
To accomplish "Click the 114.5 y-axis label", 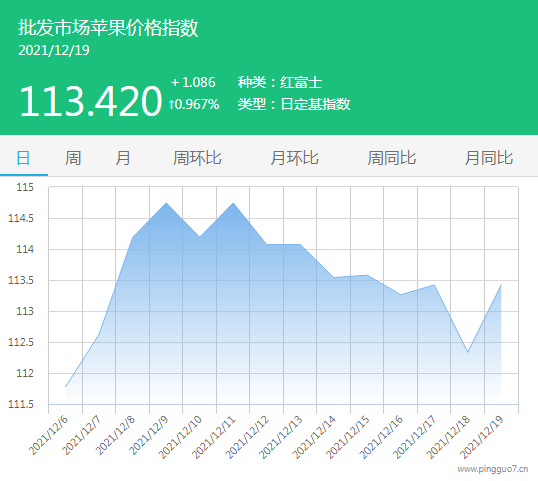I will pos(21,218).
